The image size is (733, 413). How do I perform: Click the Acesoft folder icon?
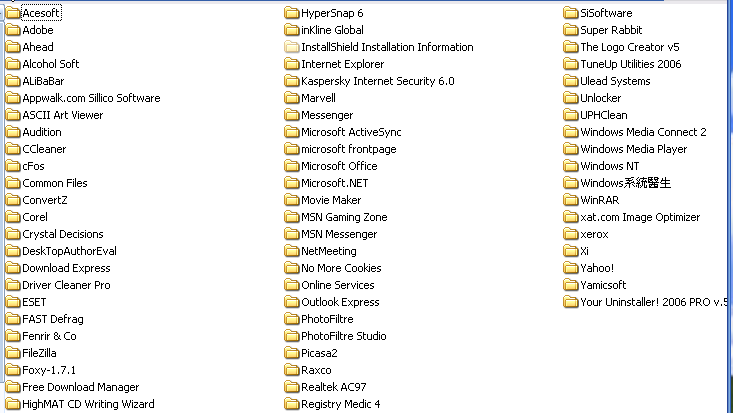click(13, 13)
